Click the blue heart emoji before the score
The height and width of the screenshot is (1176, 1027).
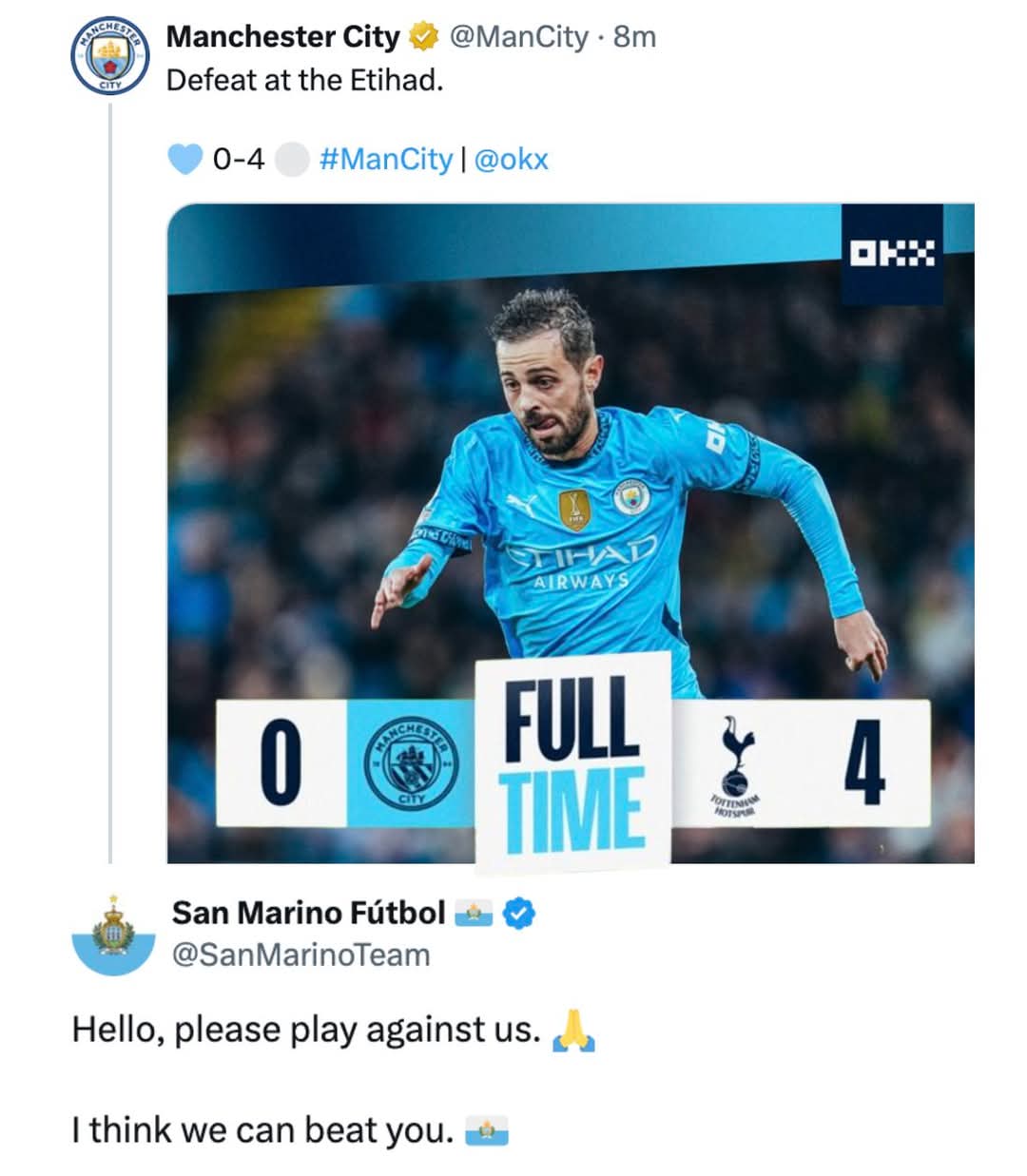tap(185, 159)
